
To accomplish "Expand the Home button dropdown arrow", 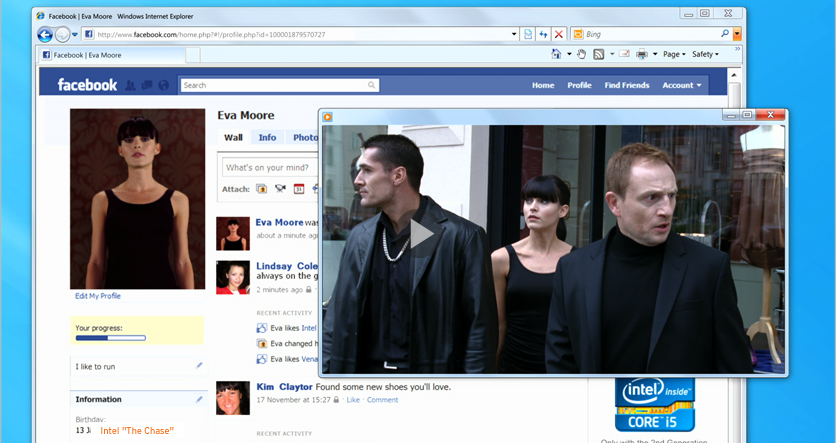I will click(x=569, y=54).
